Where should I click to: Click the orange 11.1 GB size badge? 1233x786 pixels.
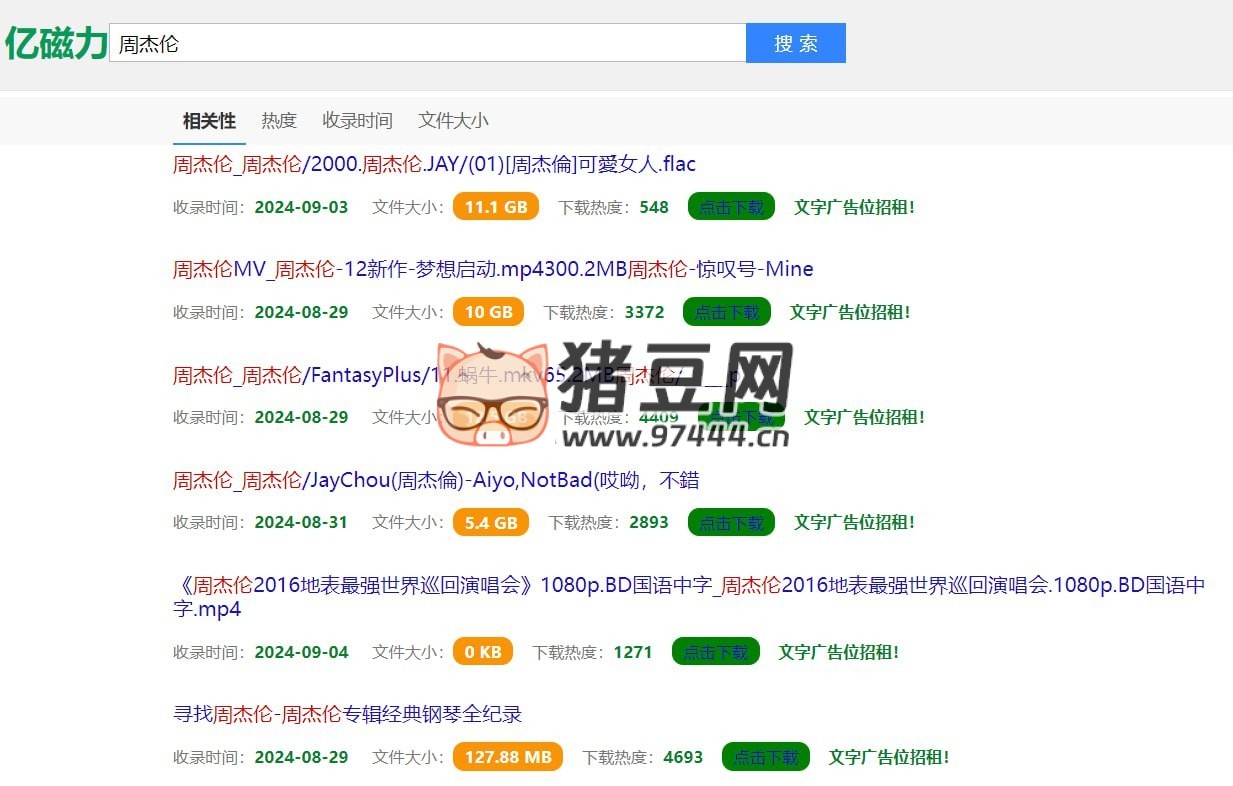496,206
